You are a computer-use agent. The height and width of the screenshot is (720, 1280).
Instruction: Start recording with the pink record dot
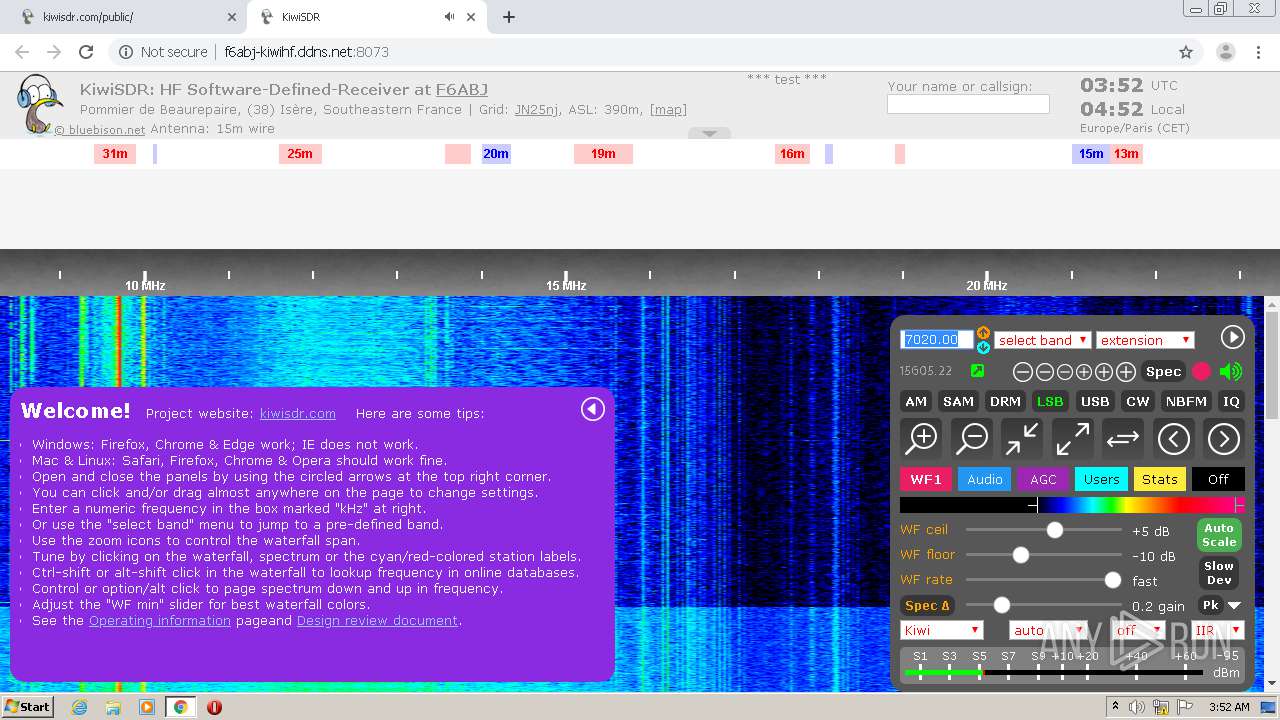tap(1201, 372)
